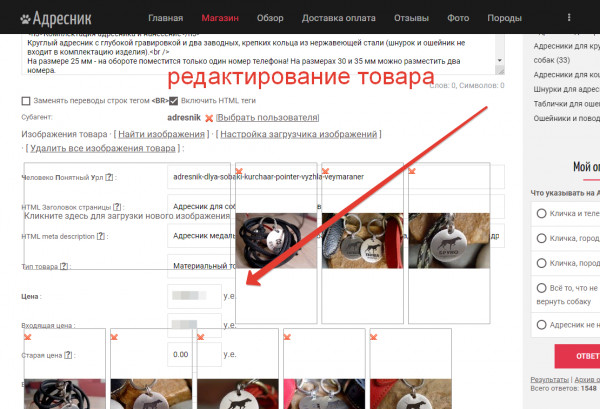Image resolution: width=600 pixels, height=409 pixels.
Task: Open the single tag on rope thumbnail
Action: click(x=449, y=241)
